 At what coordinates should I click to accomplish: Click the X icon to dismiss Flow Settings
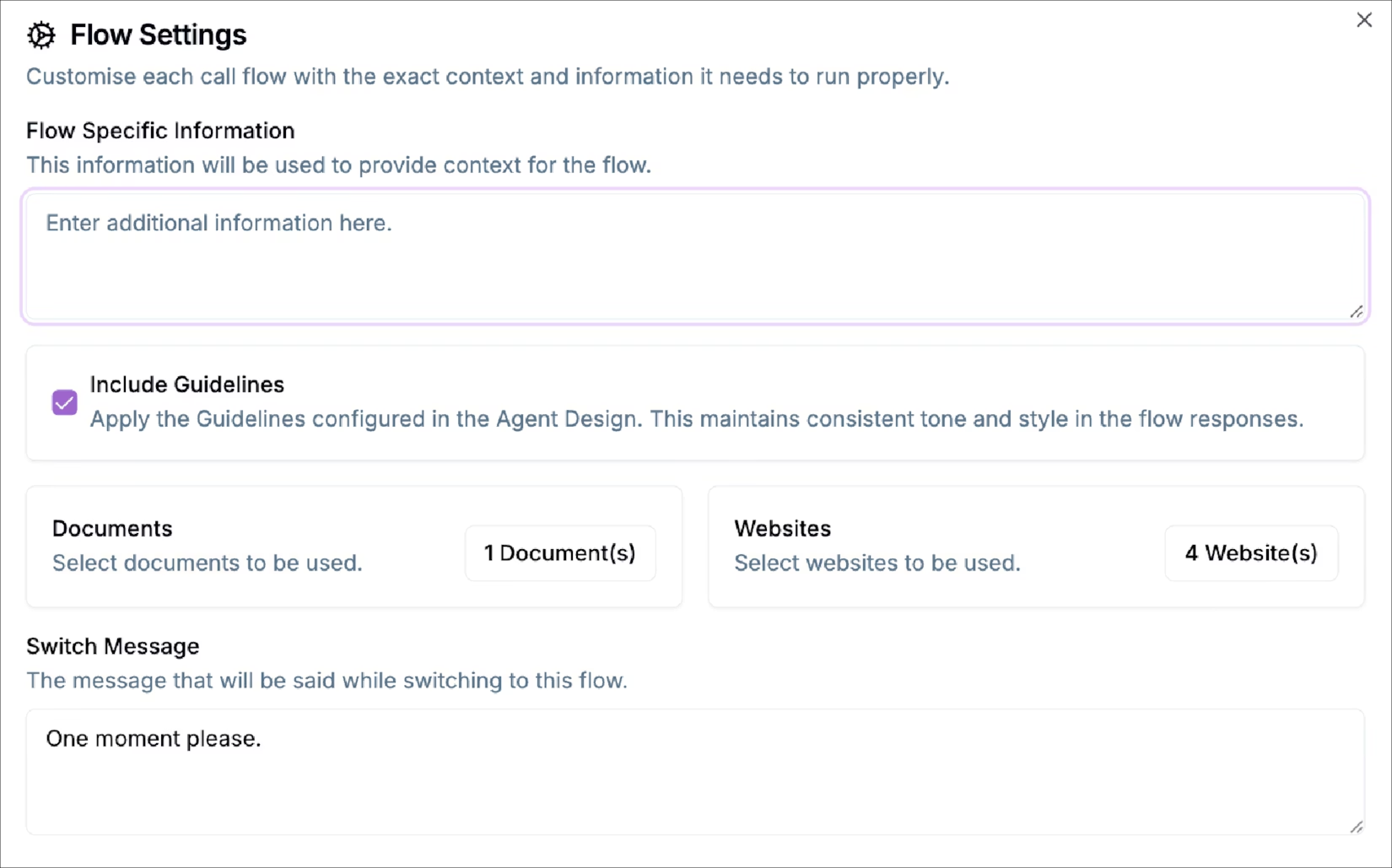point(1365,19)
